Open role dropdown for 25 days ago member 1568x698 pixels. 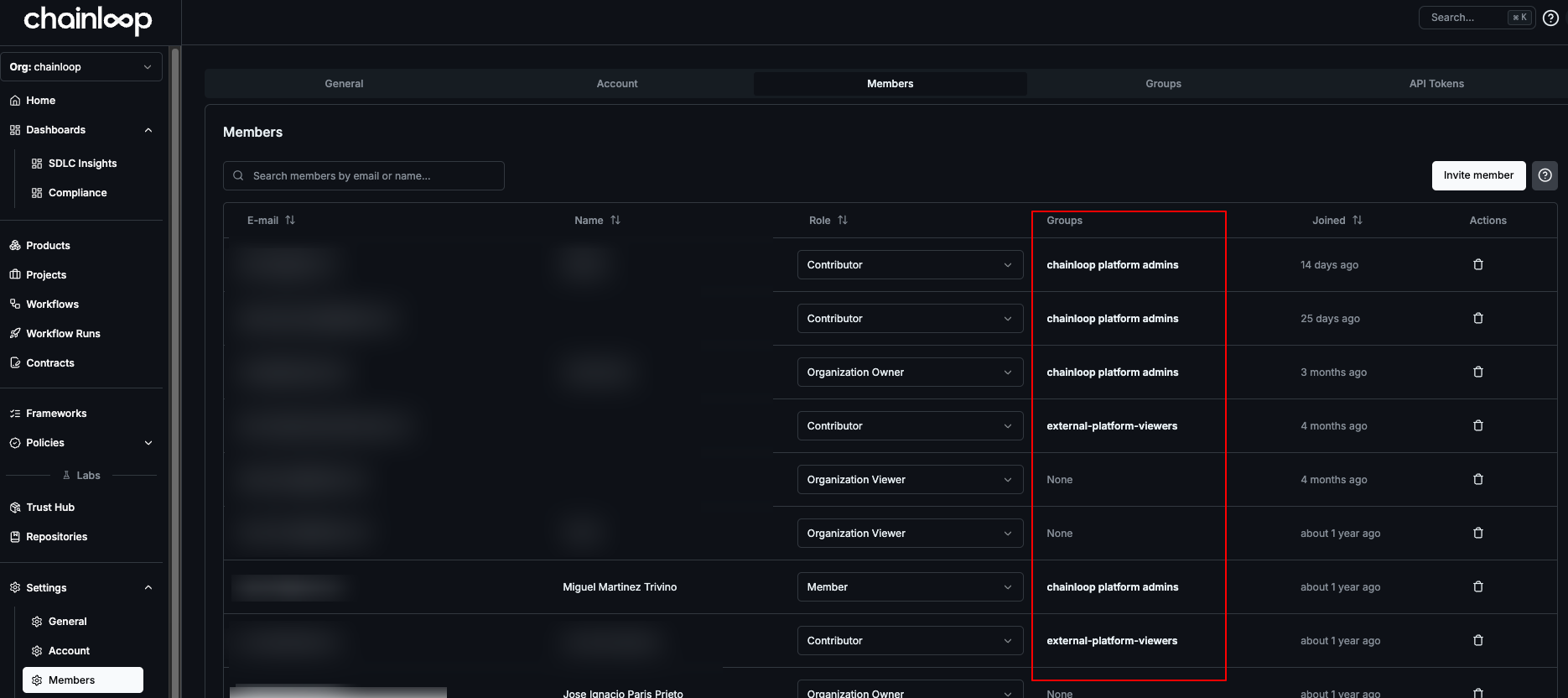(x=910, y=318)
